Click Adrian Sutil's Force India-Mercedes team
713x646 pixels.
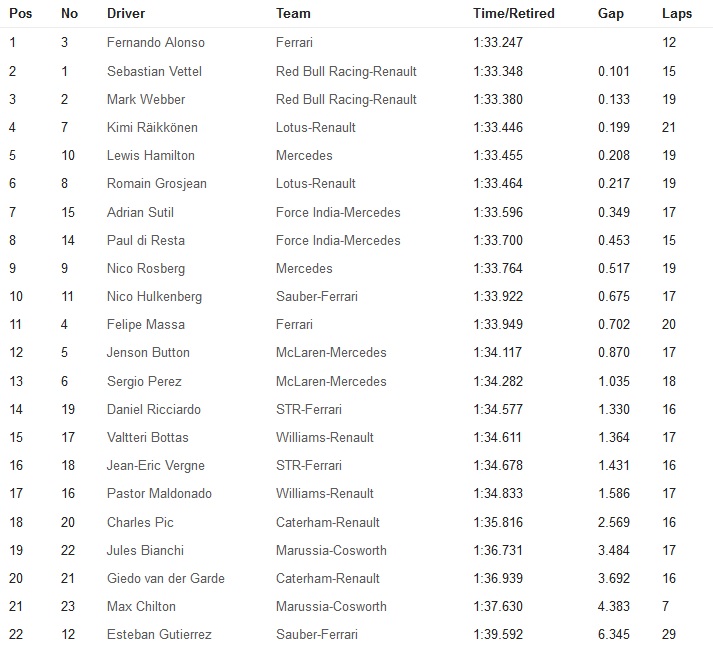coord(338,212)
